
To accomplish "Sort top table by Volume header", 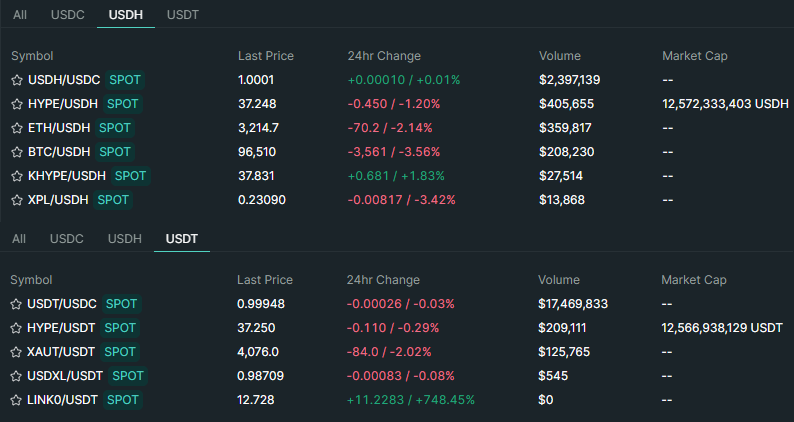I will 559,56.
